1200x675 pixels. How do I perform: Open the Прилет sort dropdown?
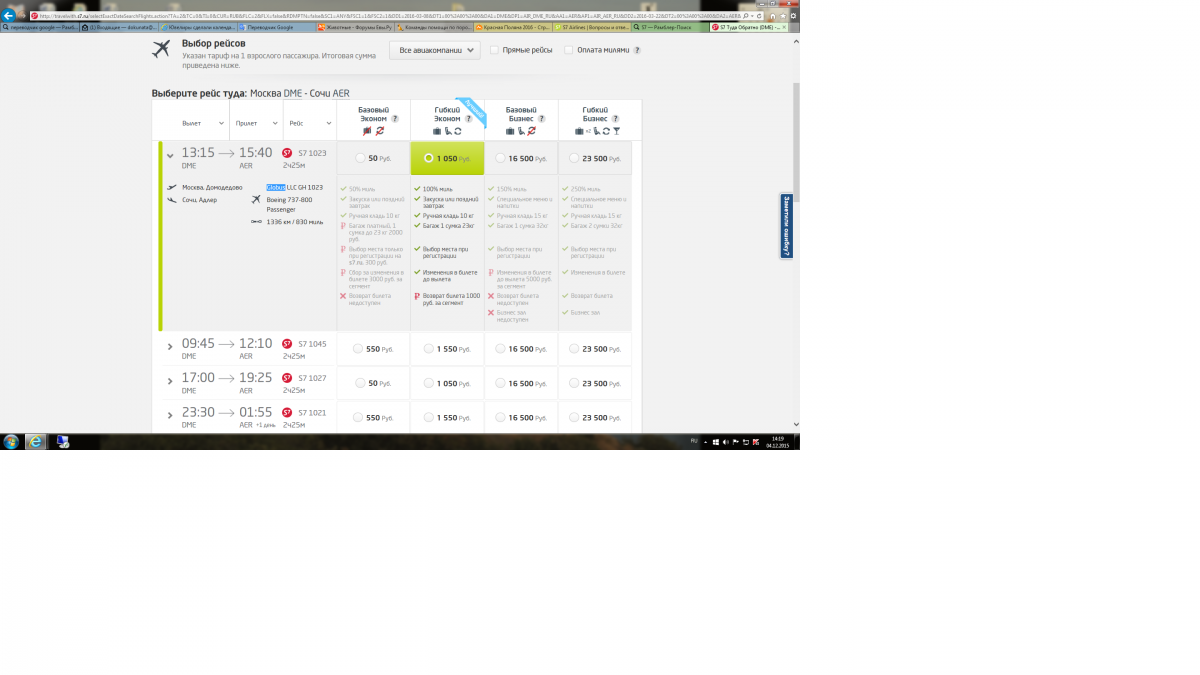click(256, 123)
